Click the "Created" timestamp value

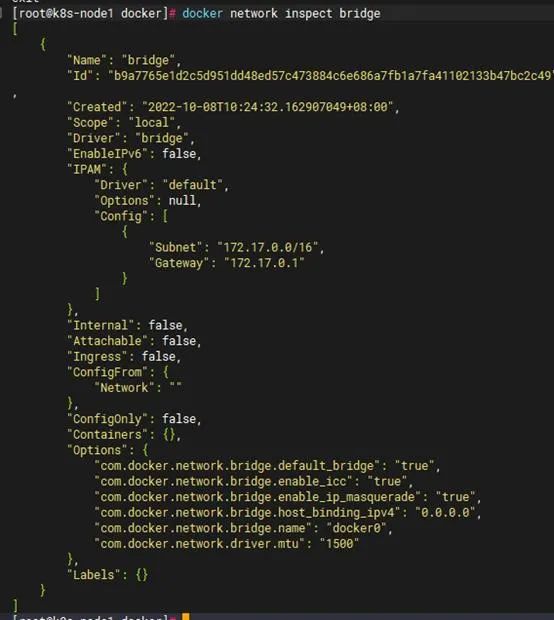[268, 107]
